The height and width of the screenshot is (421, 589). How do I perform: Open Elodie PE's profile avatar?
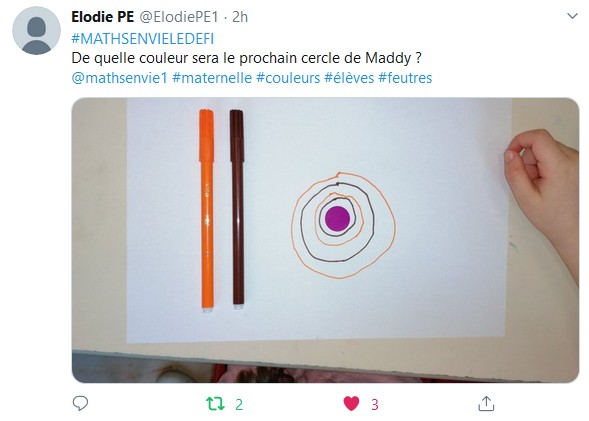click(36, 30)
